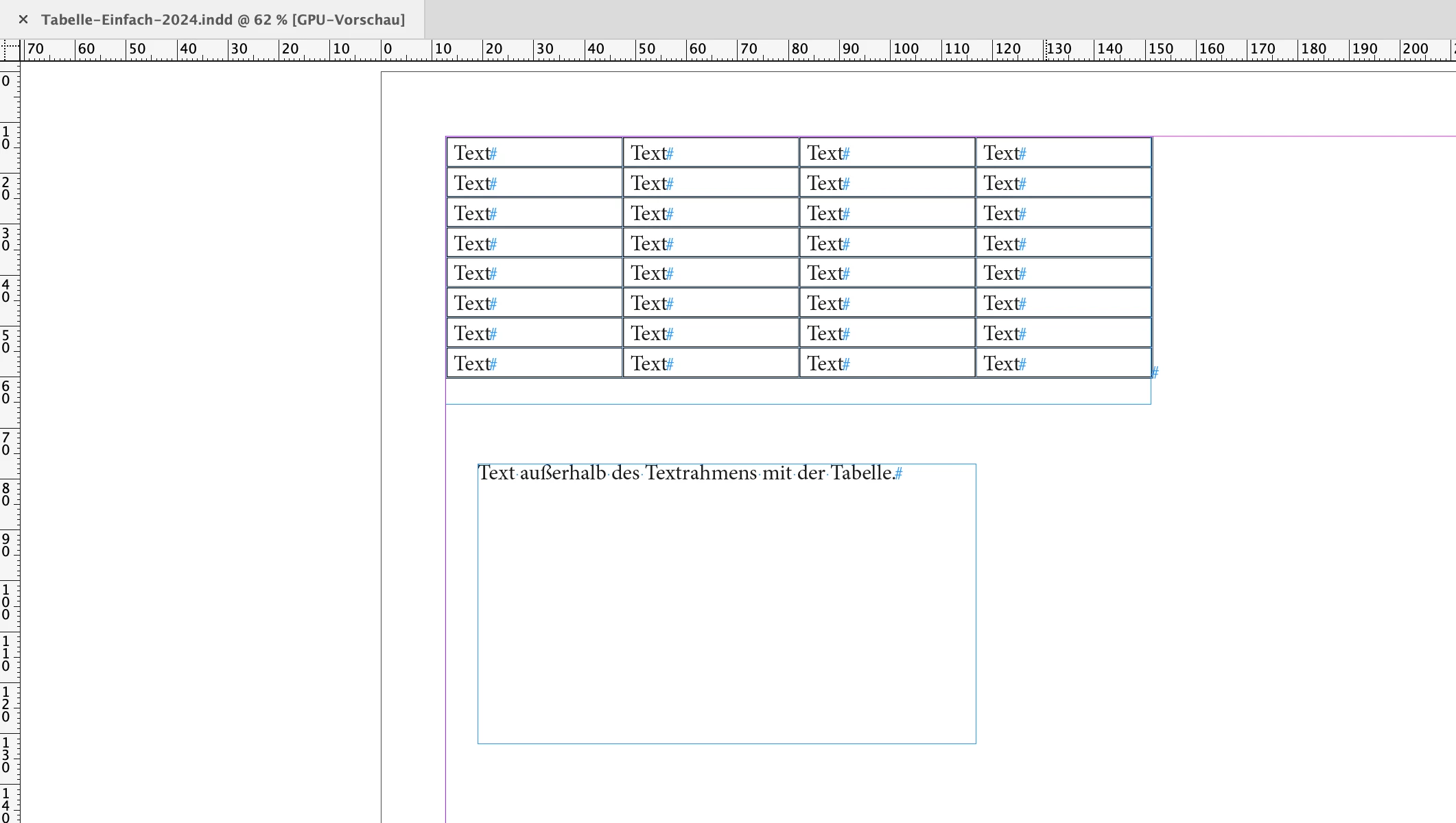Screen dimensions: 1456x823
Task: Click the end-of-story # marker right of table
Action: pos(1155,372)
